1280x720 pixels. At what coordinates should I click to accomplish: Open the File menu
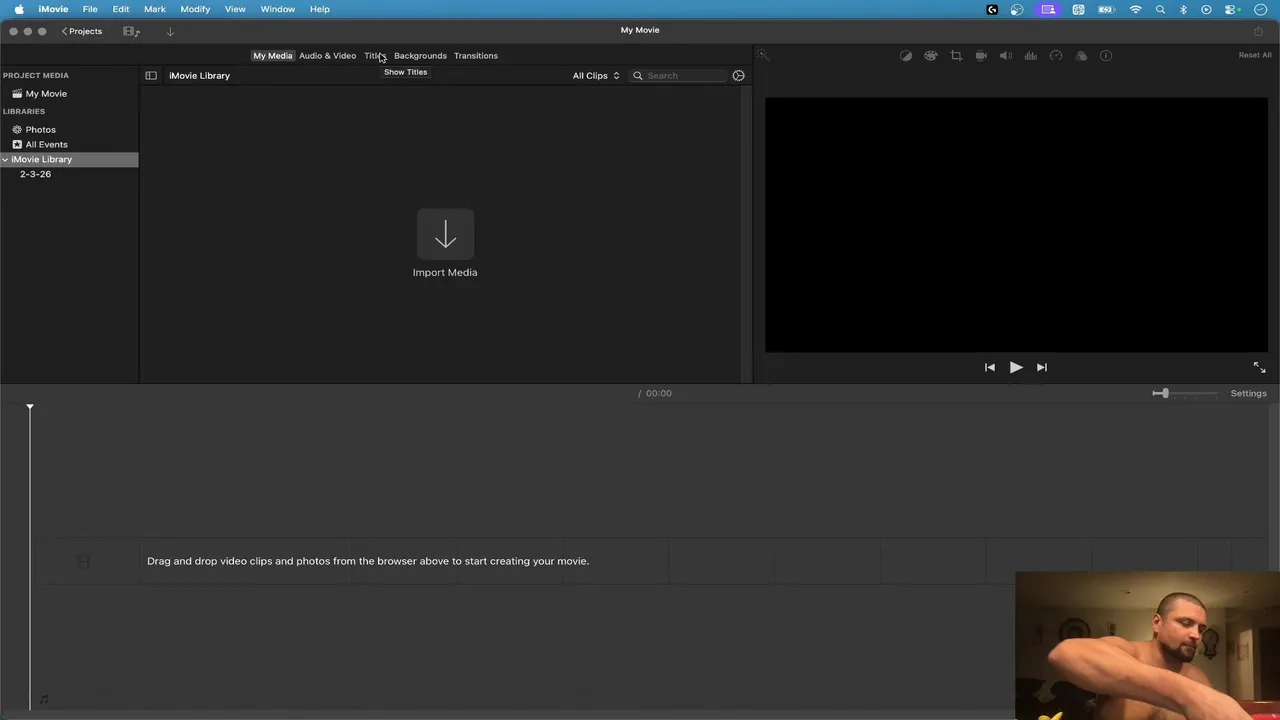tap(90, 9)
